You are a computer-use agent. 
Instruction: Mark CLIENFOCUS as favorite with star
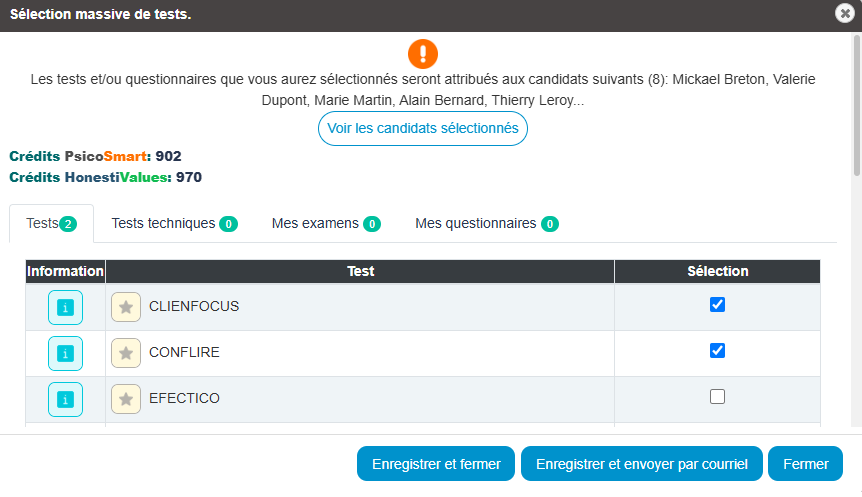(x=126, y=307)
